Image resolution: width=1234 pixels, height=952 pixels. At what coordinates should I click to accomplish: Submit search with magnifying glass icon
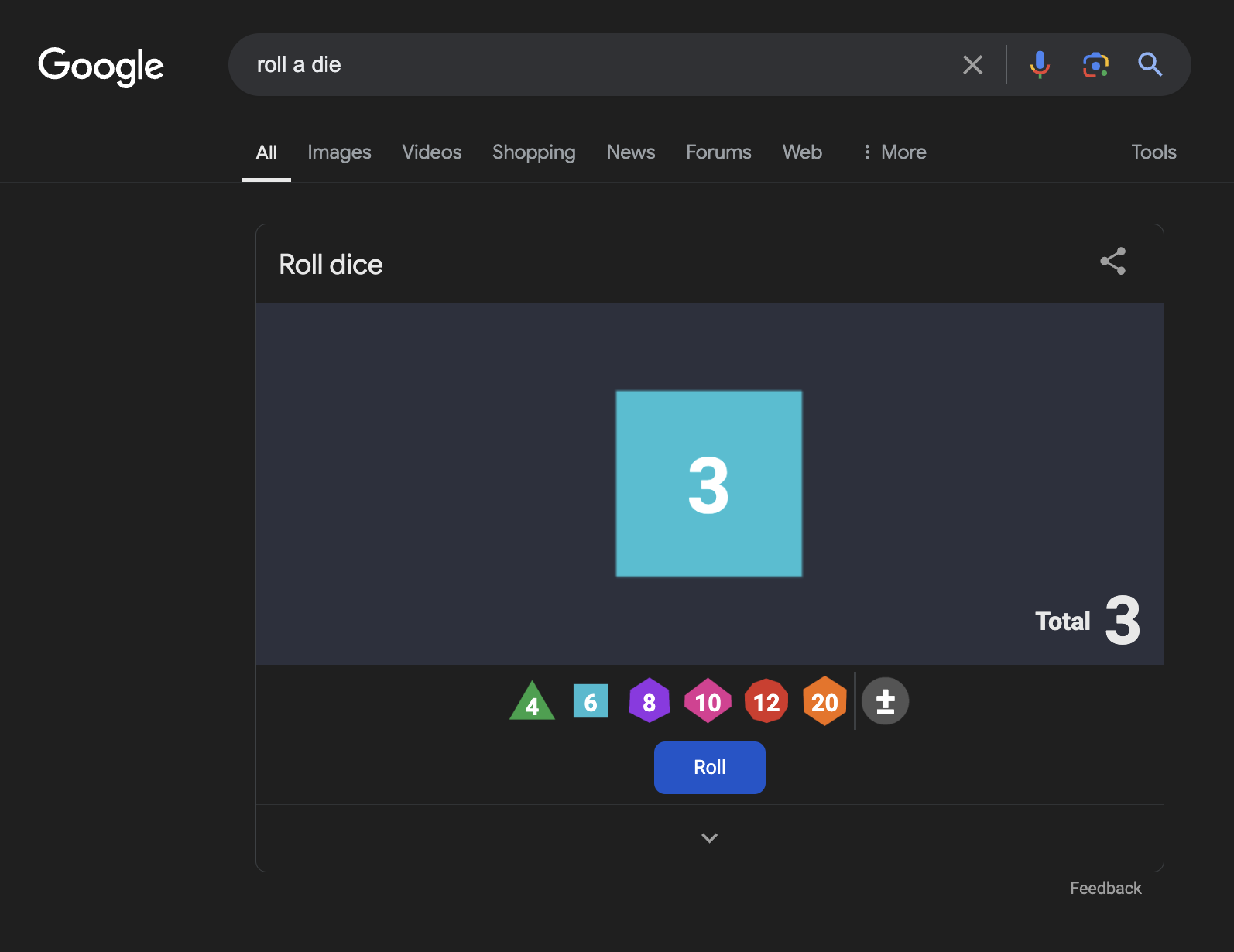(1150, 64)
